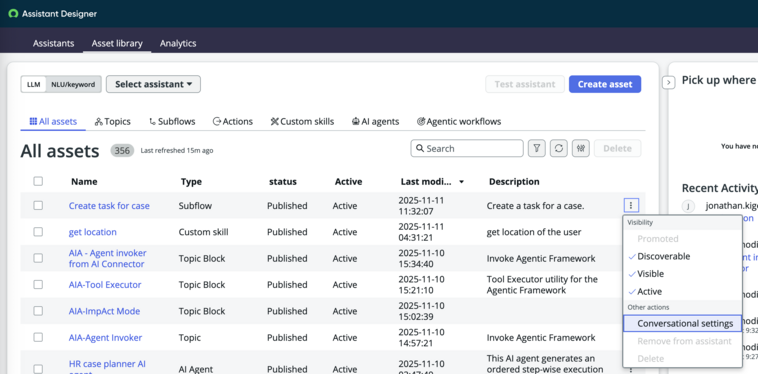Screen dimensions: 758x374
Task: Open the filter icon next to Search
Action: click(537, 148)
